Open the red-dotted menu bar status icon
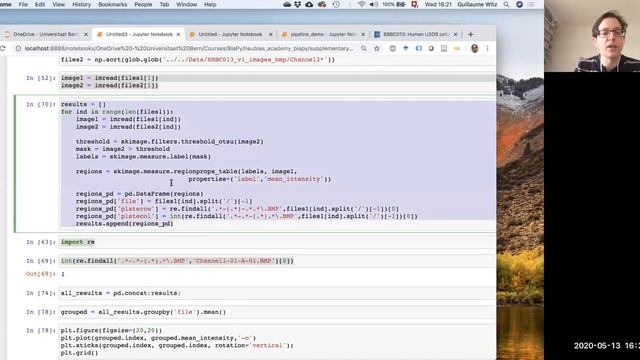The height and width of the screenshot is (360, 640). pos(322,4)
